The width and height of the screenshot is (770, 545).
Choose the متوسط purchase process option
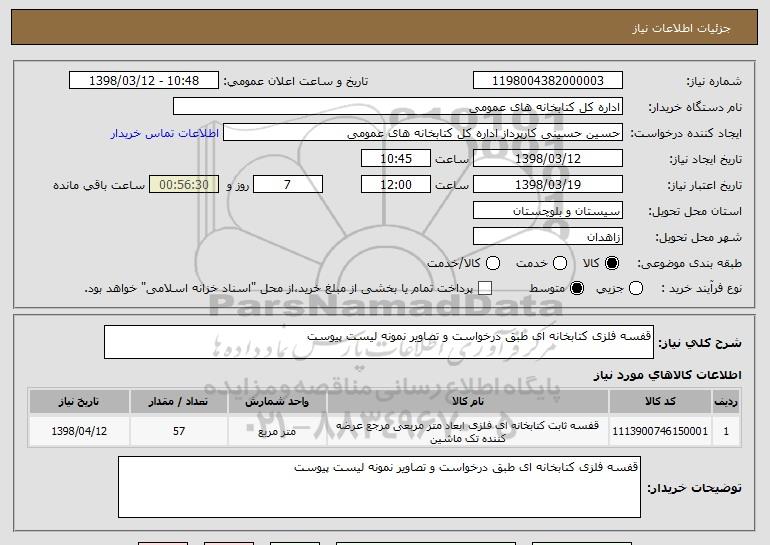(577, 289)
